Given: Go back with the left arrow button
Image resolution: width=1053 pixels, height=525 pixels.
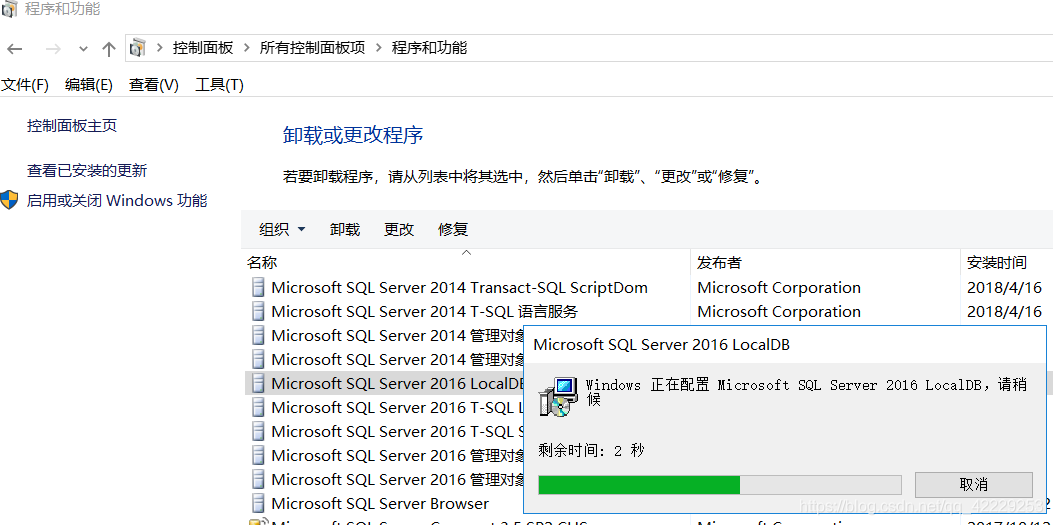Looking at the screenshot, I should [x=14, y=48].
